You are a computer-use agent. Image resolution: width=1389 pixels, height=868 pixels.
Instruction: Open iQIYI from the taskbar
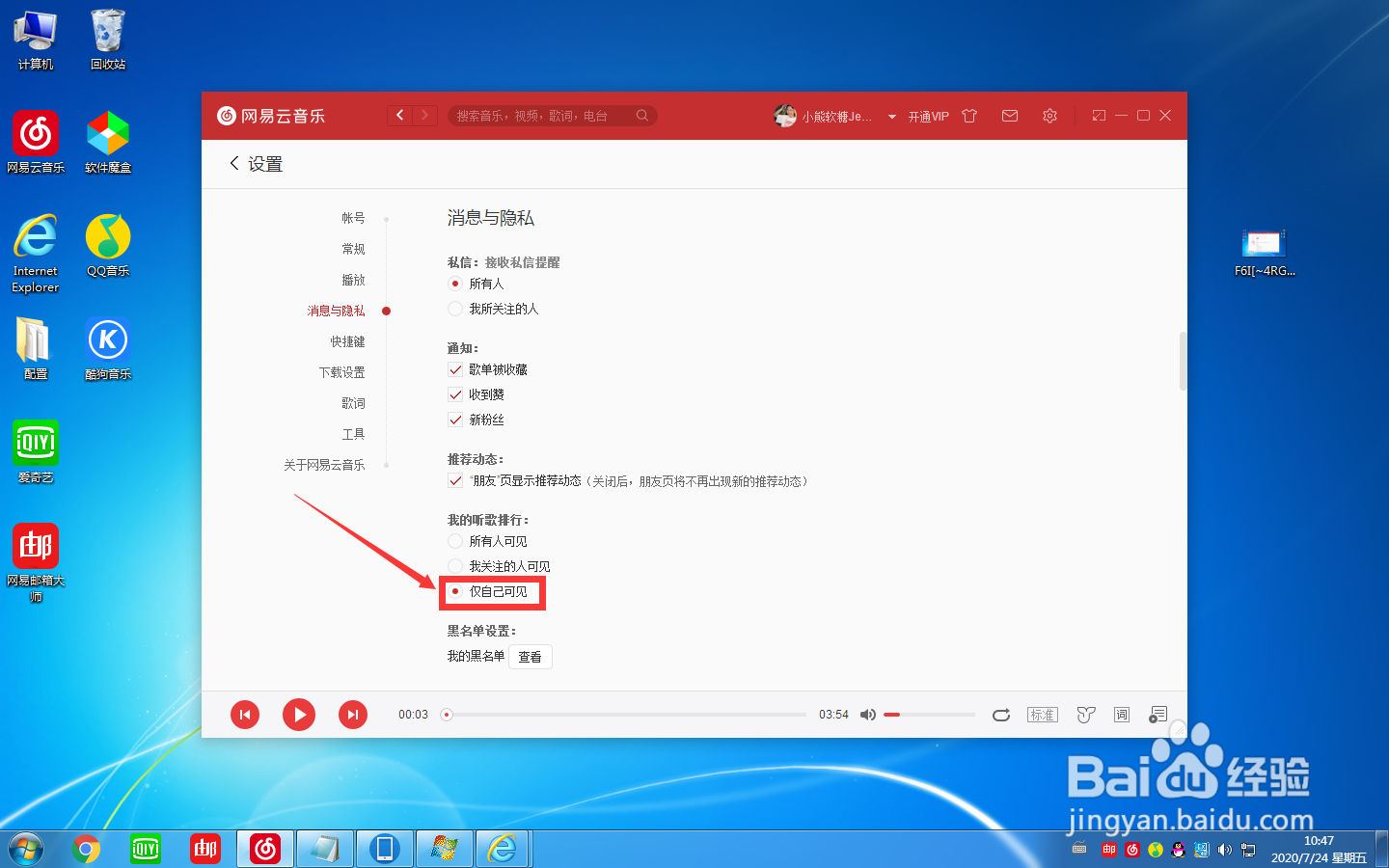[146, 849]
